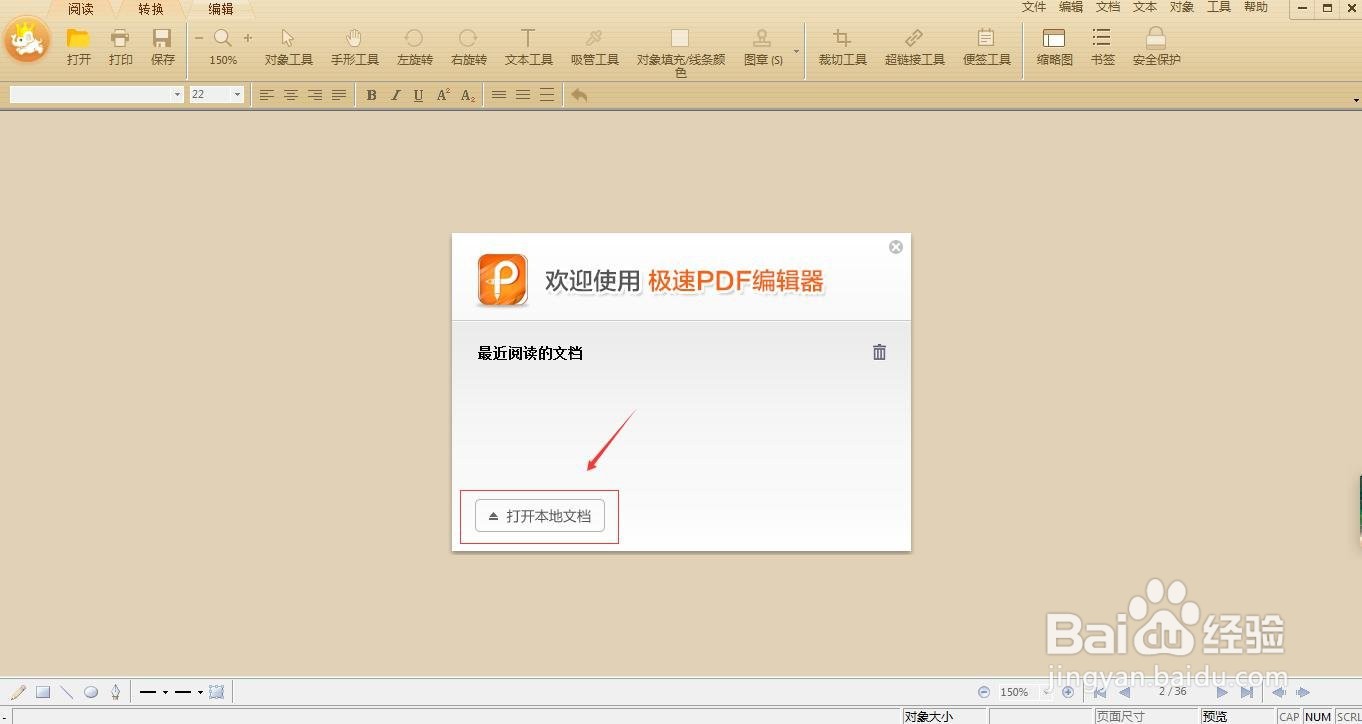Click the 打开本地文档 button

click(x=540, y=516)
